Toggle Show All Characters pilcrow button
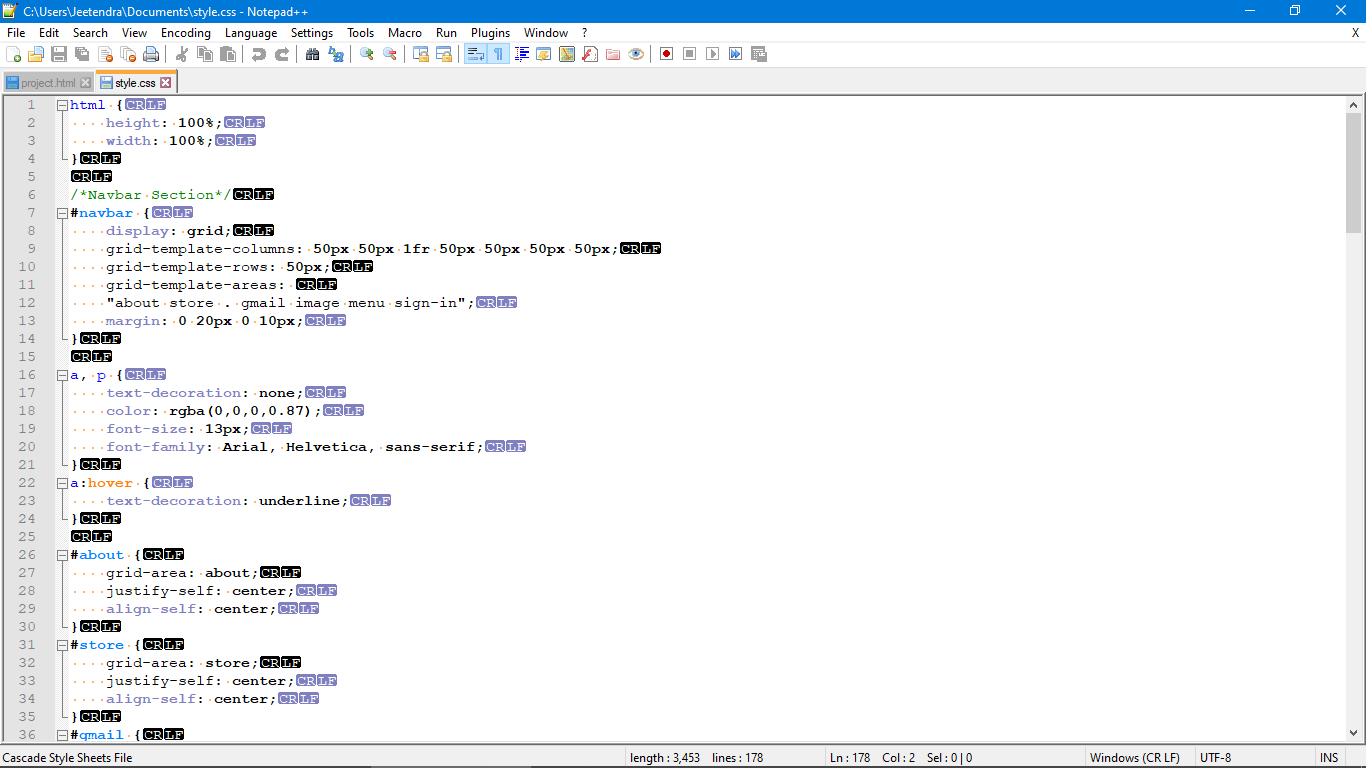 pos(498,54)
